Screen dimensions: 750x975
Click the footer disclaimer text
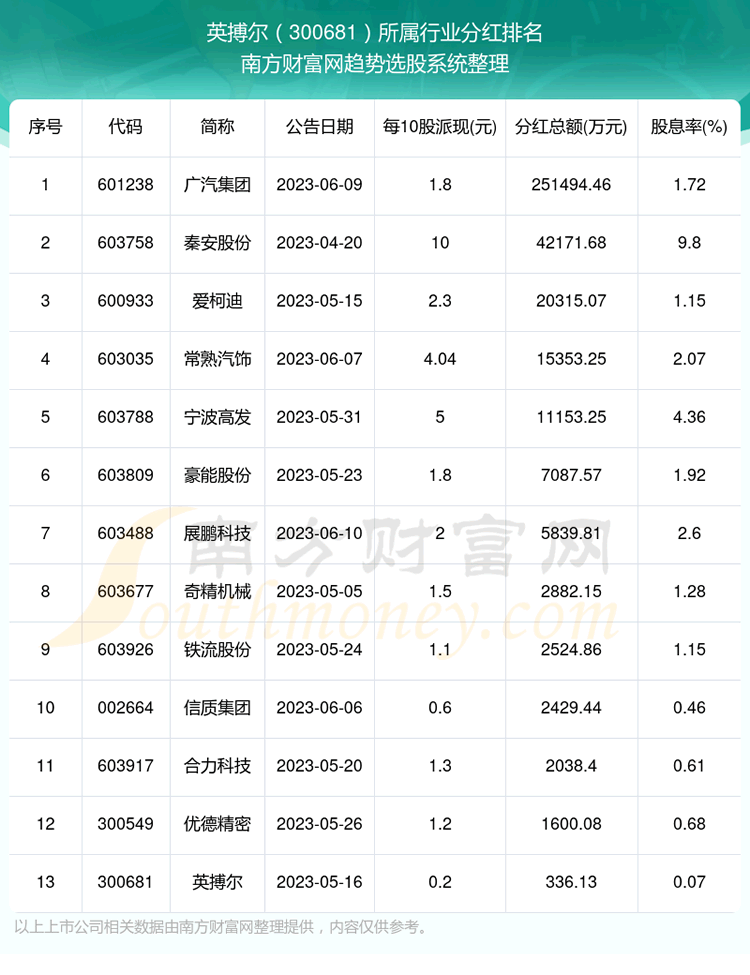(222, 927)
